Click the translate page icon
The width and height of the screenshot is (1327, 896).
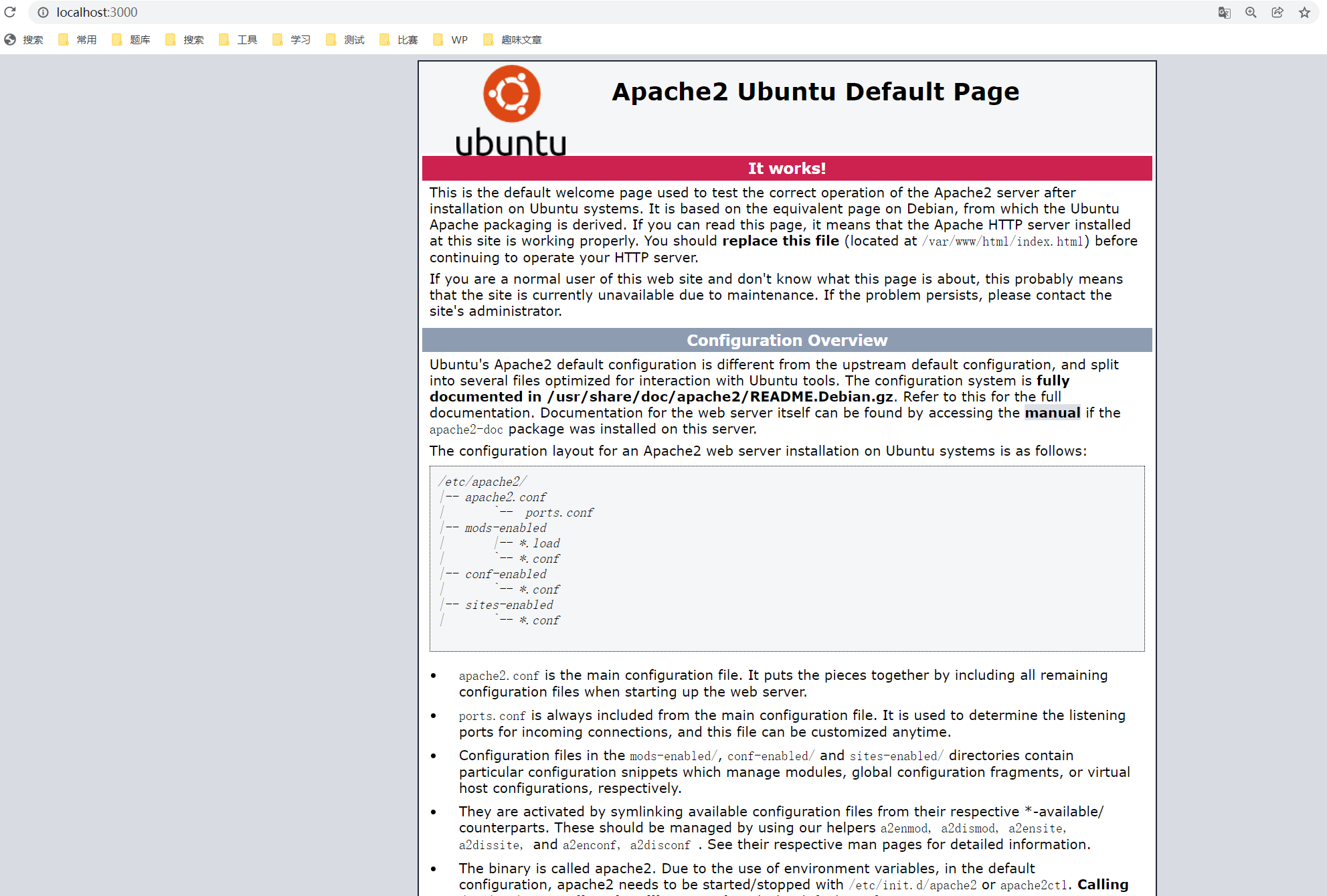pyautogui.click(x=1224, y=12)
